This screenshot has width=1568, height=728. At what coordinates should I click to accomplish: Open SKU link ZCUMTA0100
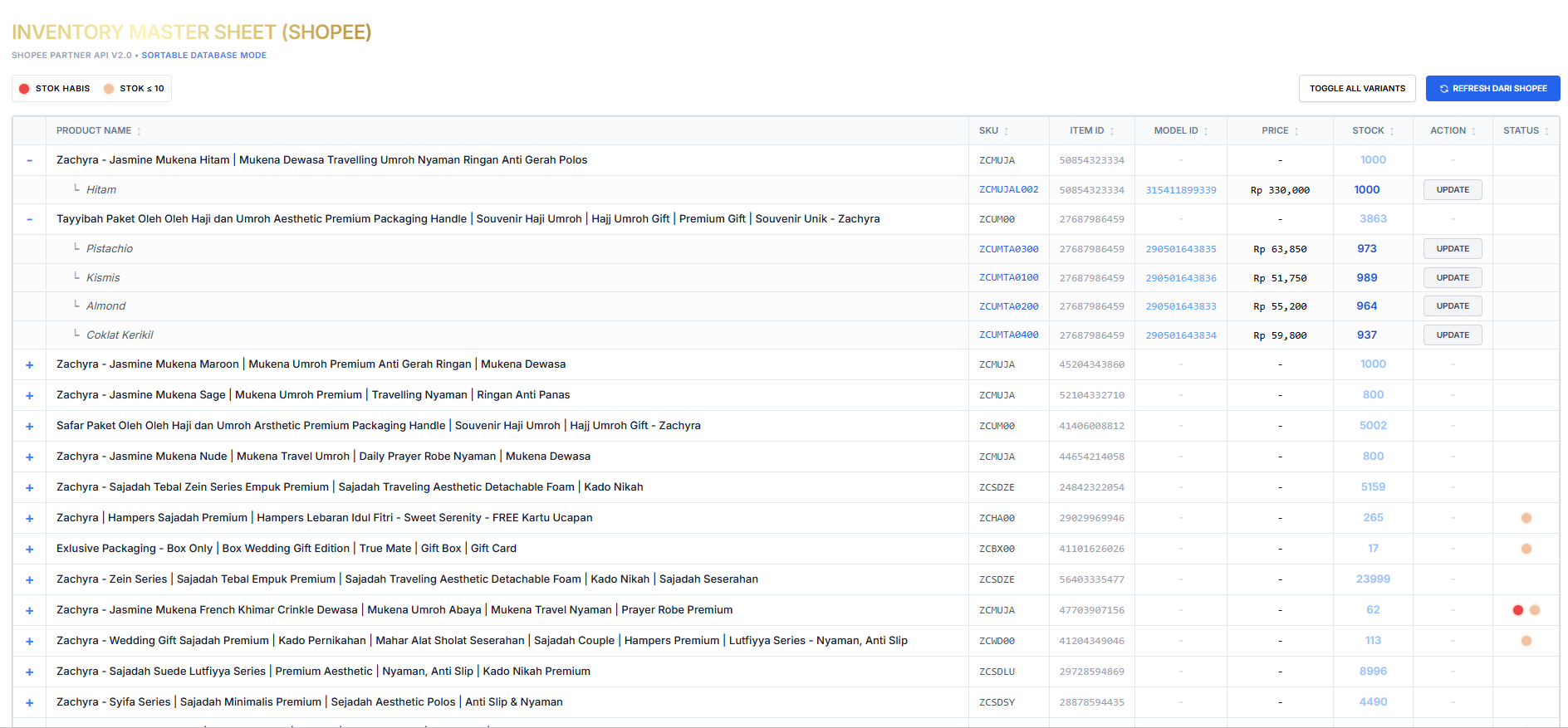pyautogui.click(x=1008, y=278)
